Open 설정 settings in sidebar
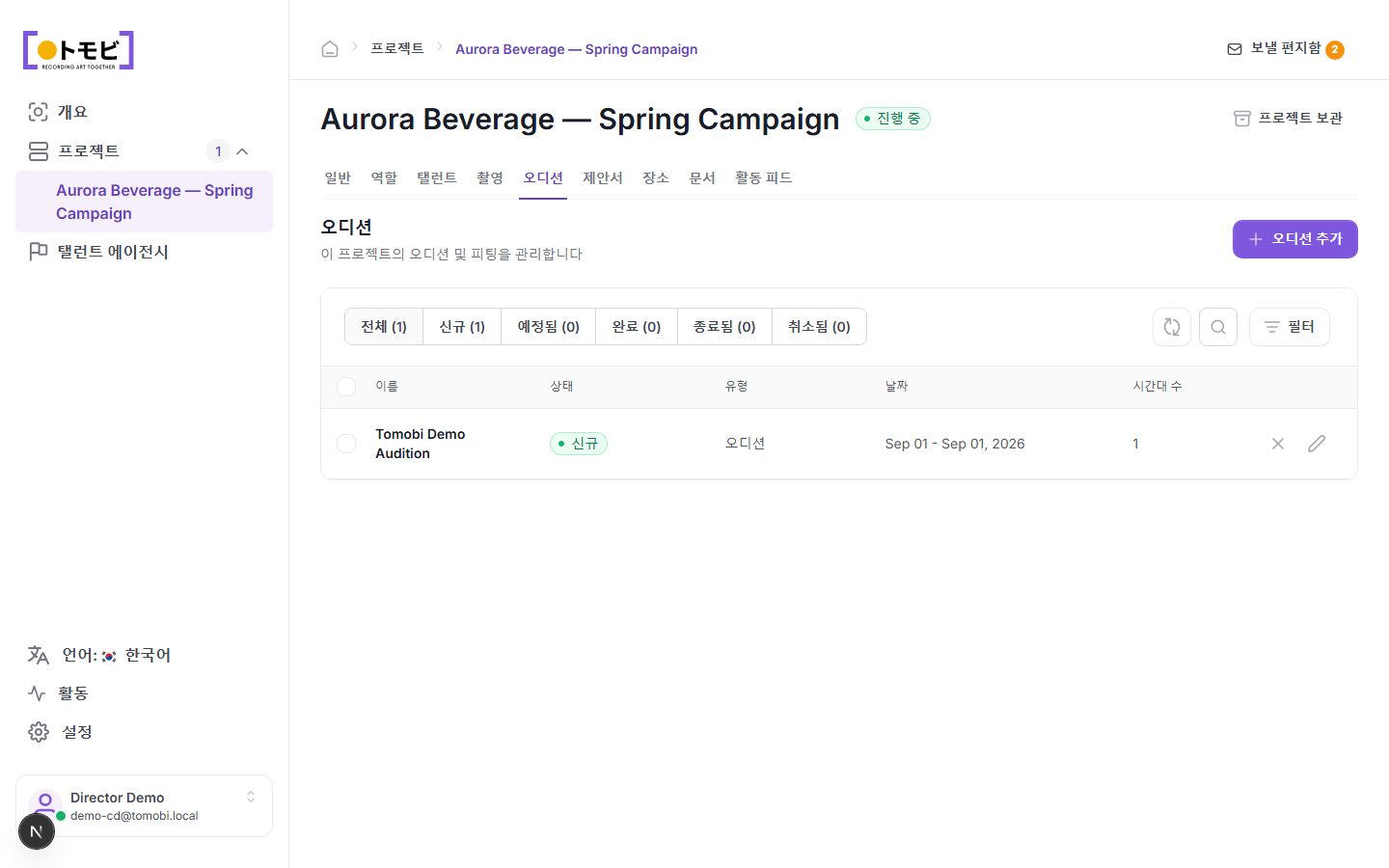The width and height of the screenshot is (1389, 868). 144,732
